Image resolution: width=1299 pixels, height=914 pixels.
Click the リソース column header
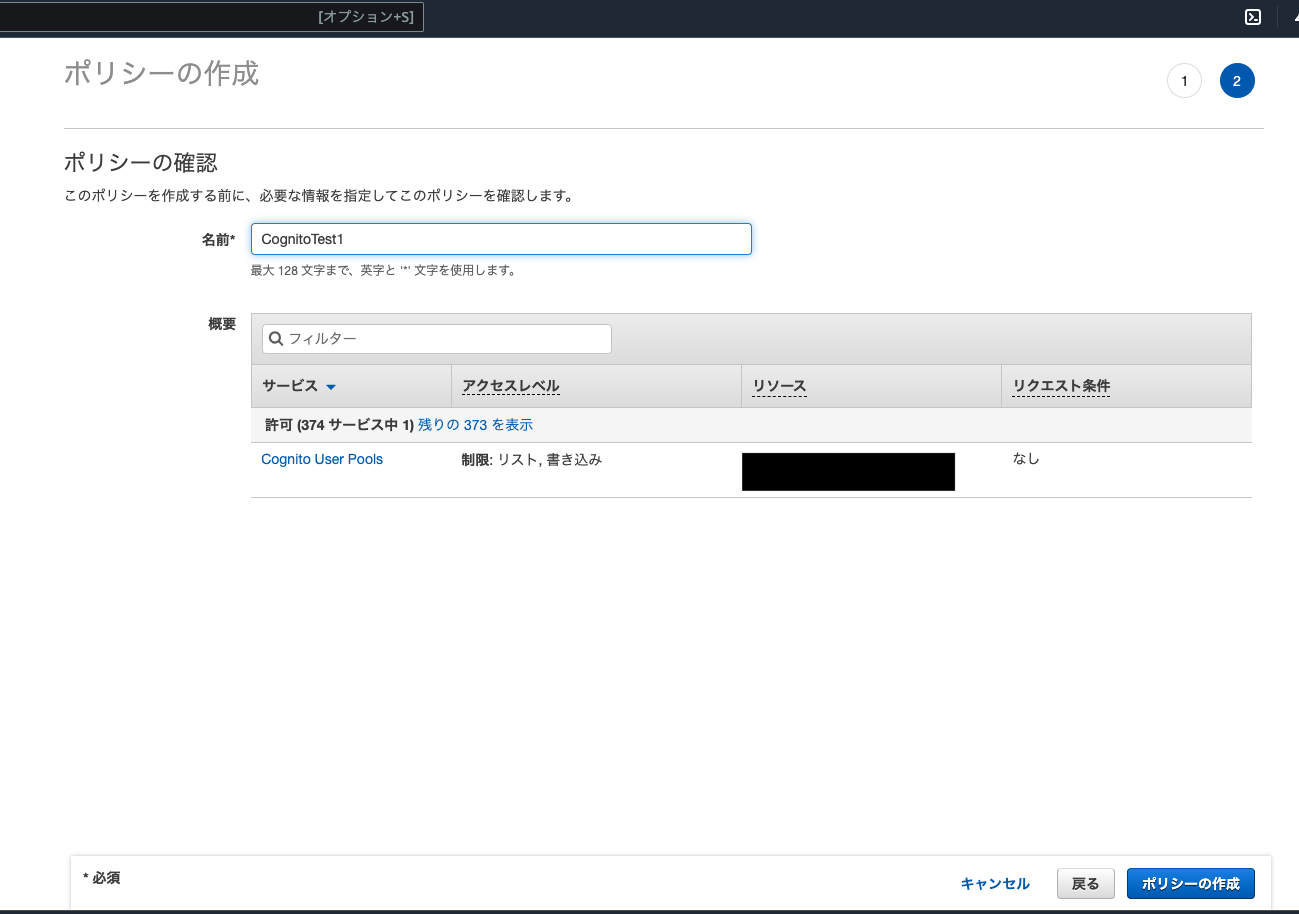click(x=779, y=386)
